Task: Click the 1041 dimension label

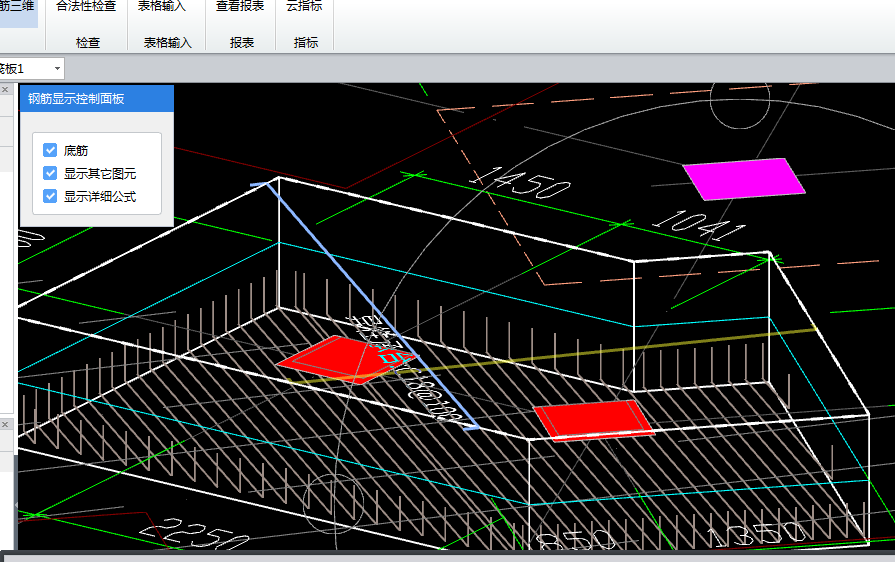Action: pos(699,225)
